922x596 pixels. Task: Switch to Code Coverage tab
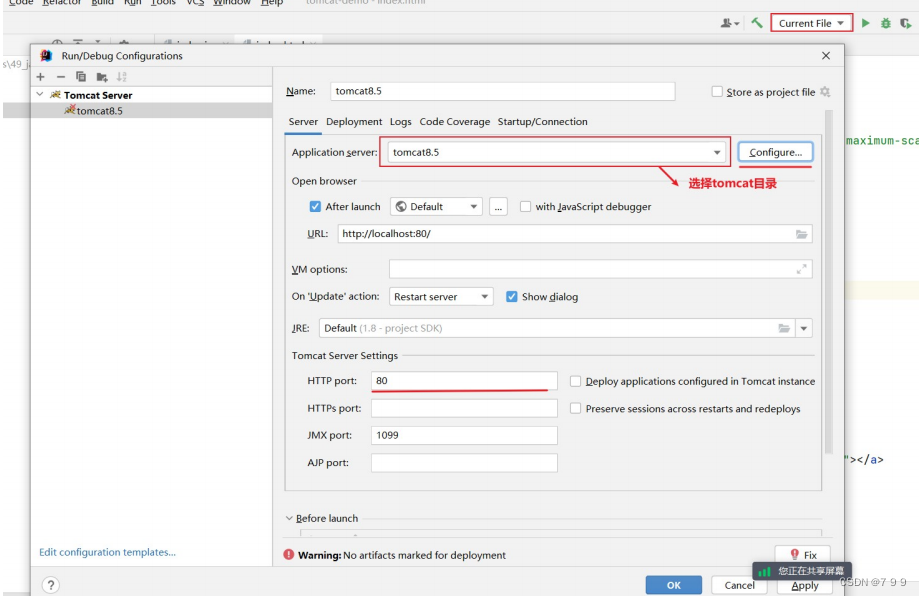point(455,122)
